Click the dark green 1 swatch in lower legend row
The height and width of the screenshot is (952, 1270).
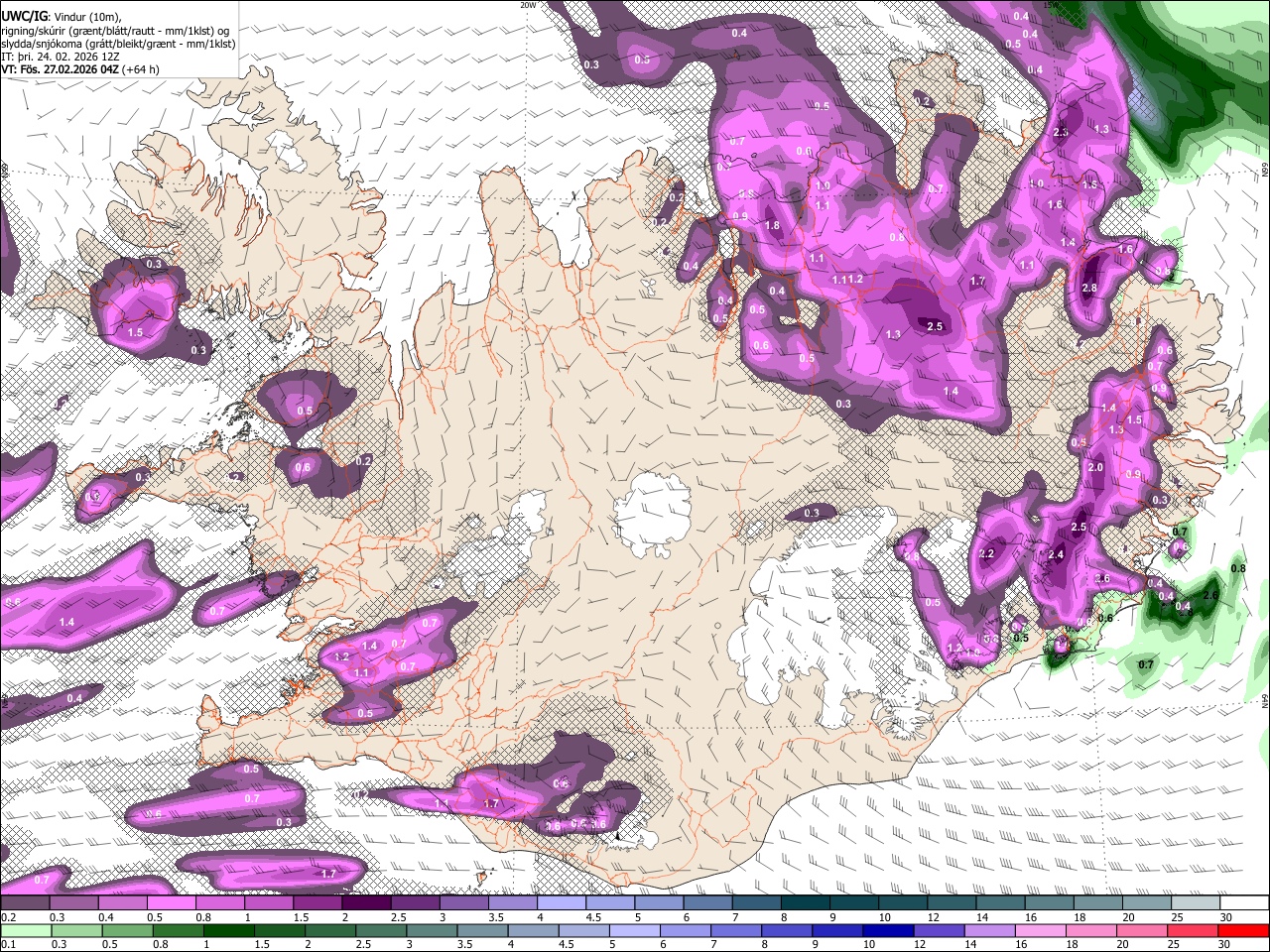pos(227,930)
